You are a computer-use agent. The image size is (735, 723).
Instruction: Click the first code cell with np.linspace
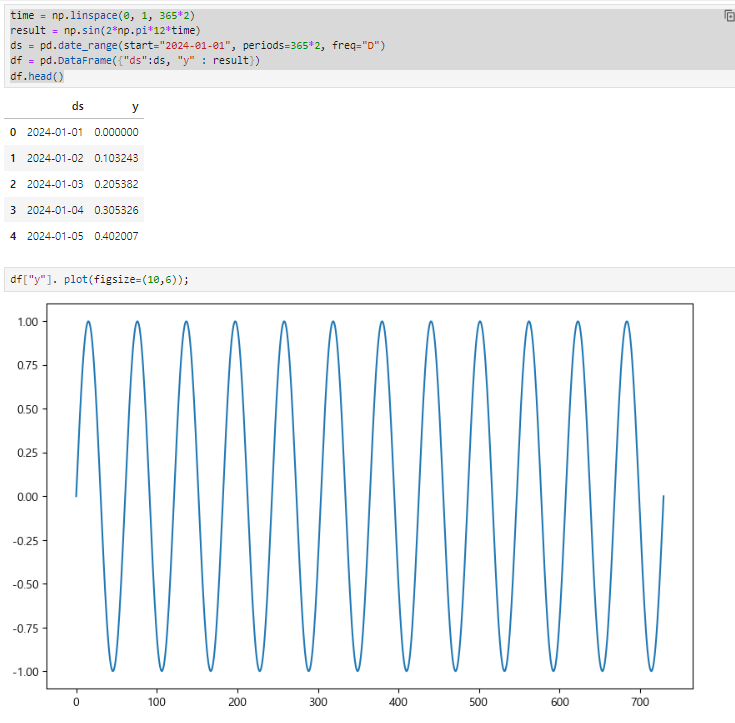pyautogui.click(x=369, y=46)
